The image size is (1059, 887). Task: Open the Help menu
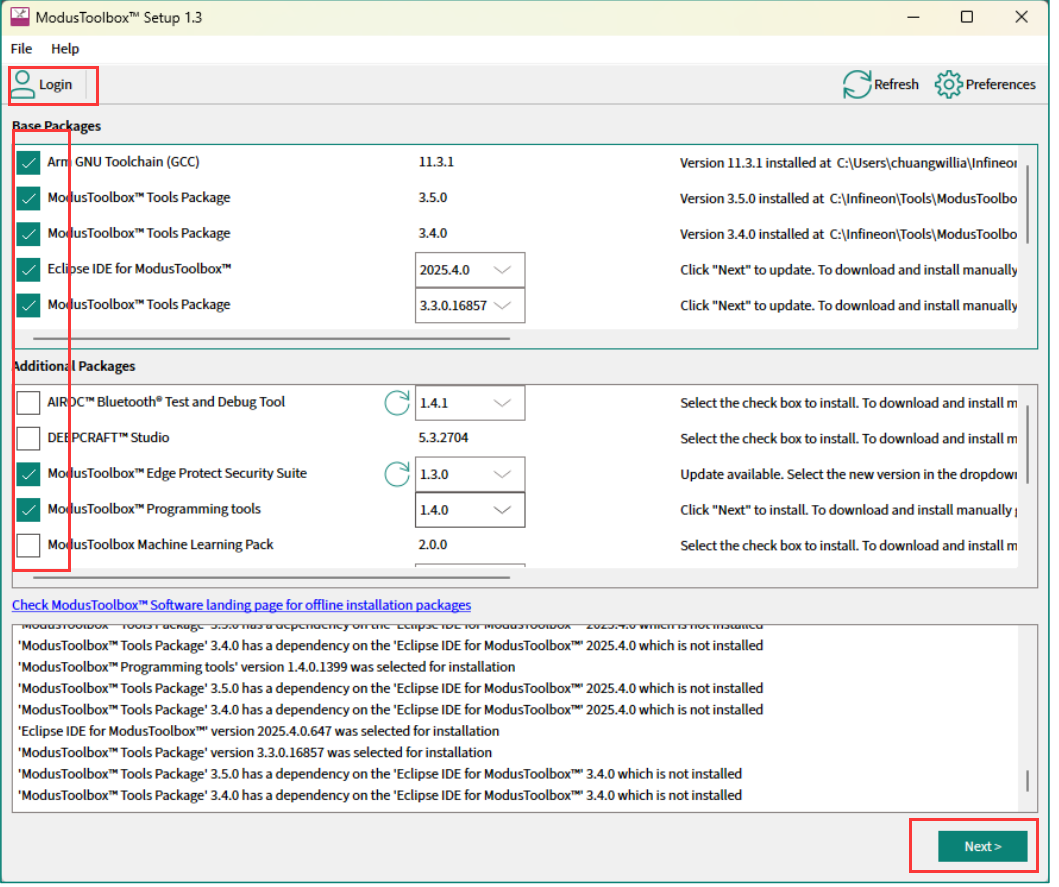click(x=66, y=49)
